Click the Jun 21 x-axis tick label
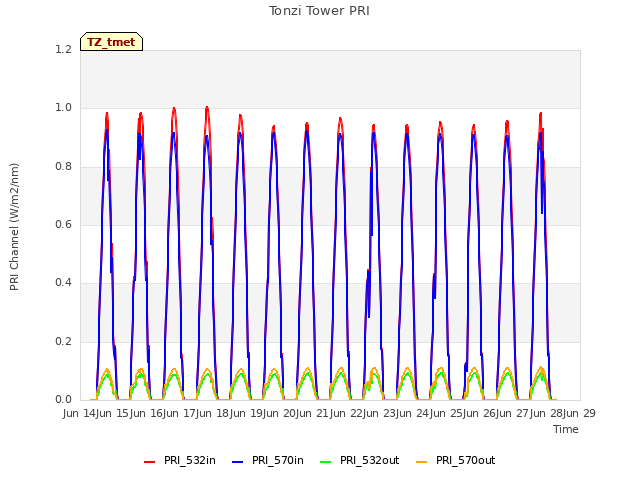This screenshot has width=640, height=480. pos(314,413)
